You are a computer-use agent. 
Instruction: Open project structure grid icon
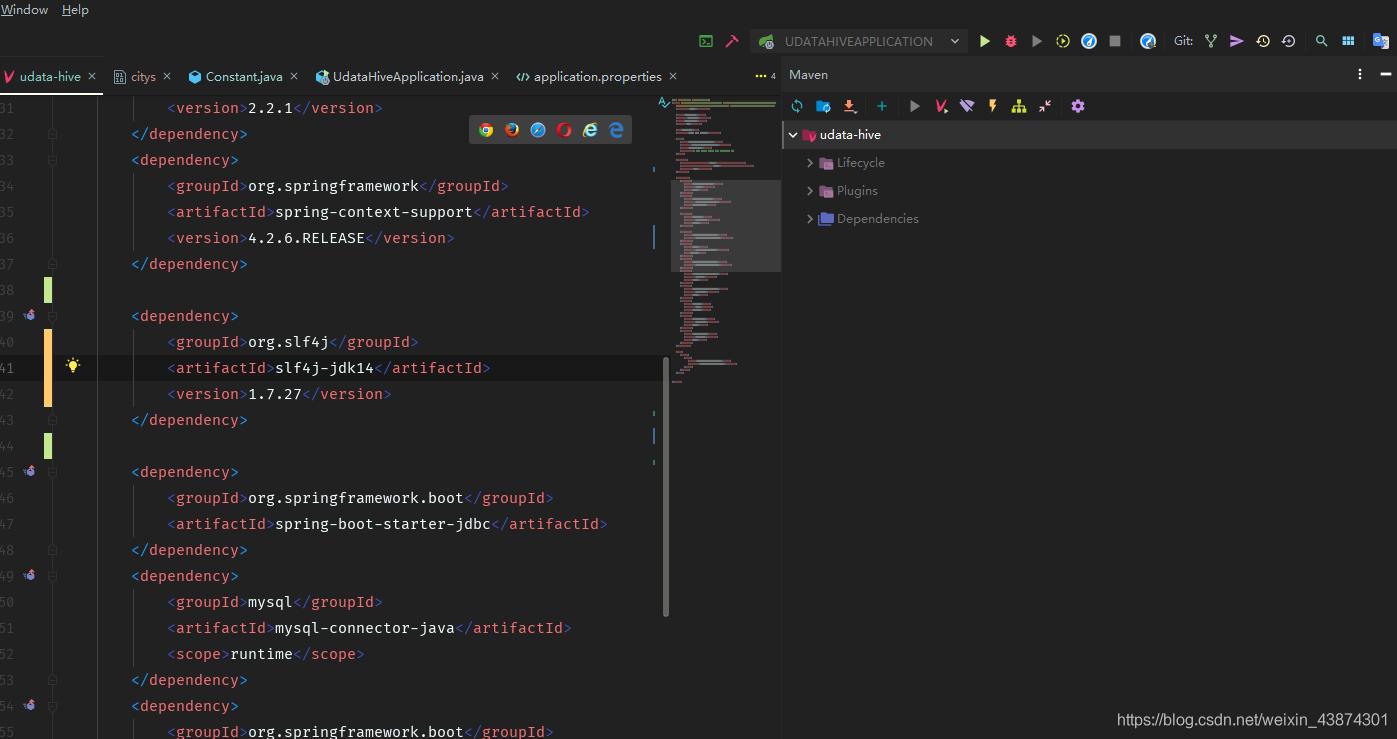[x=1348, y=41]
